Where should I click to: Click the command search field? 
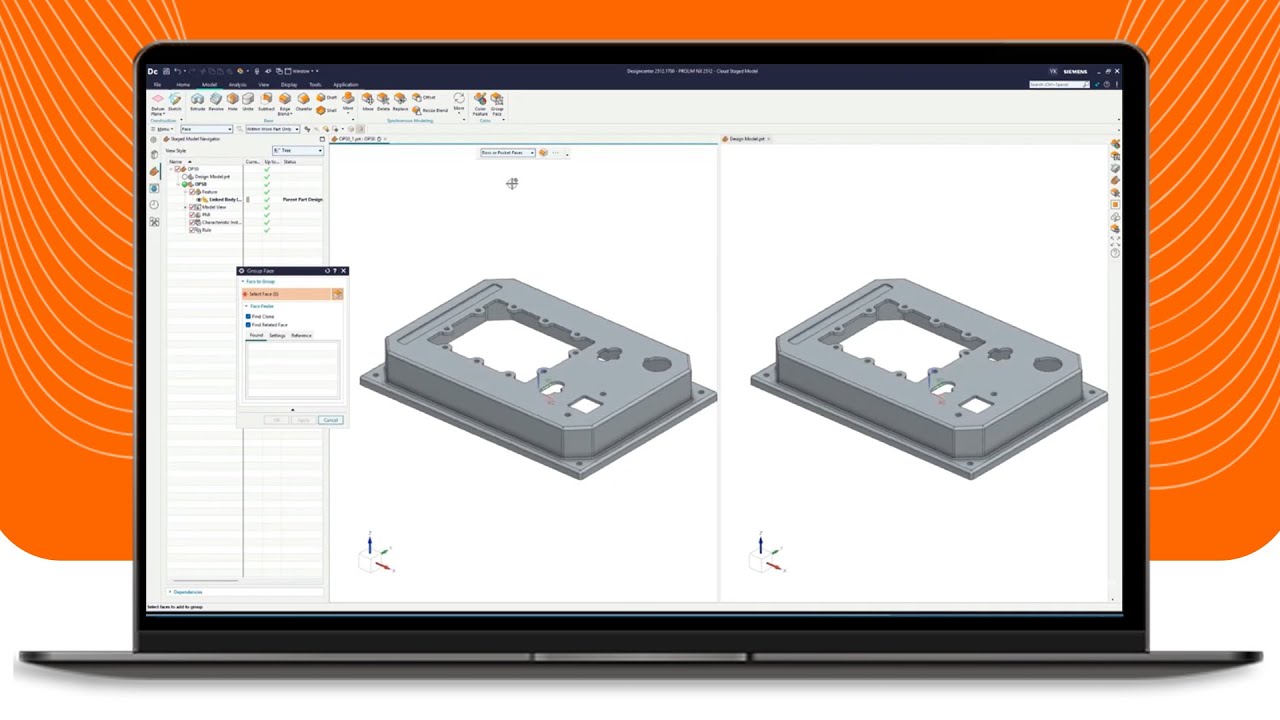click(x=1058, y=85)
